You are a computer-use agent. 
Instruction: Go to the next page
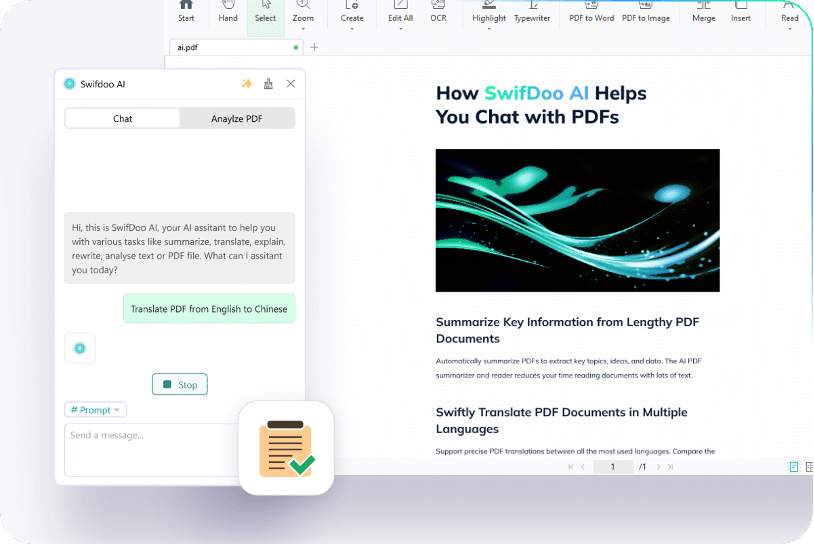(658, 467)
